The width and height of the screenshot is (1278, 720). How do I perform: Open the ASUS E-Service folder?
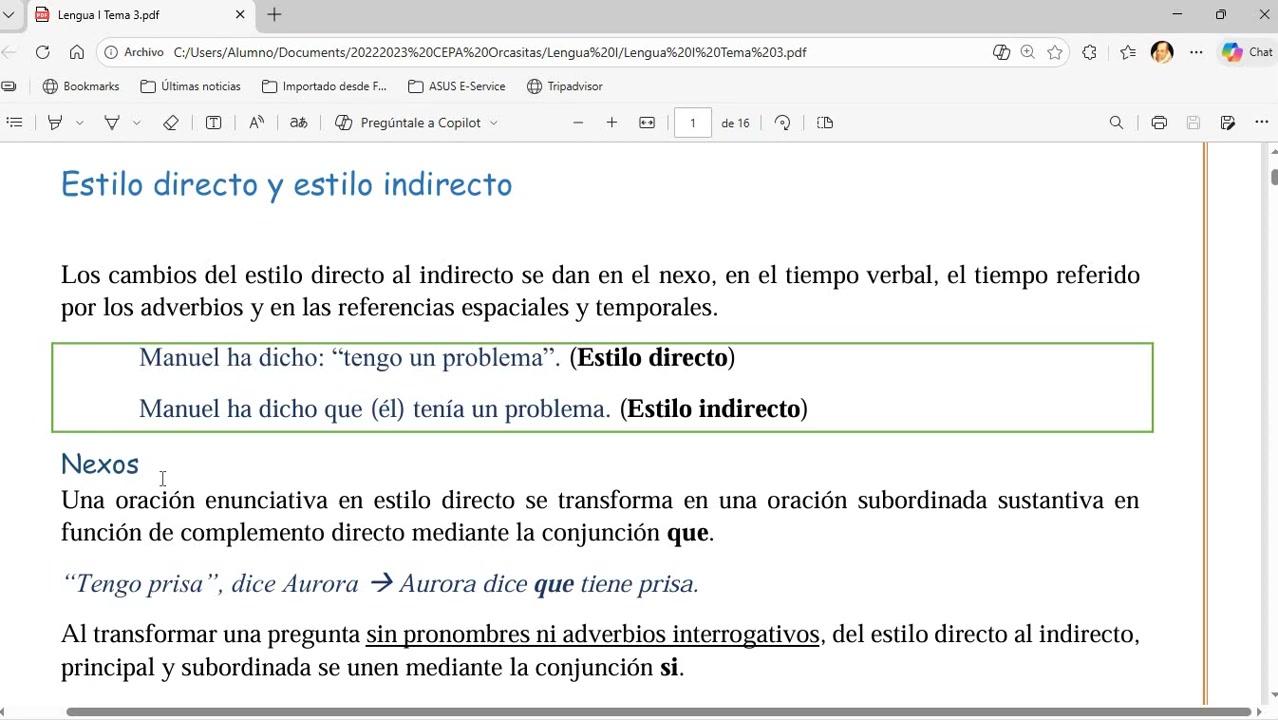[x=457, y=86]
